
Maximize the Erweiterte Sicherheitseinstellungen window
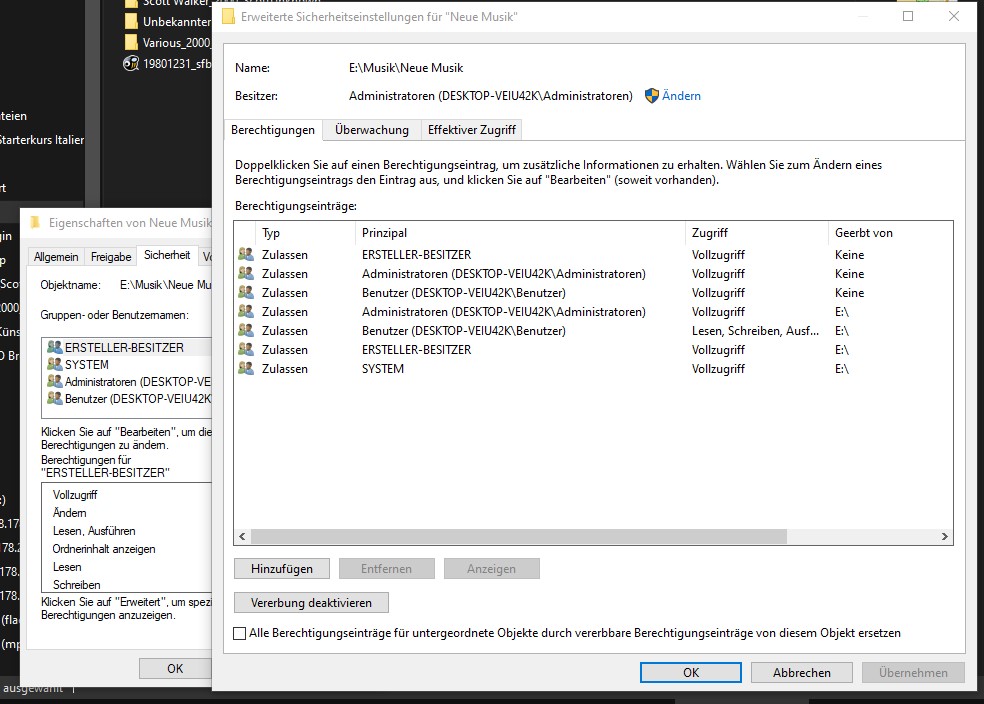click(x=908, y=16)
